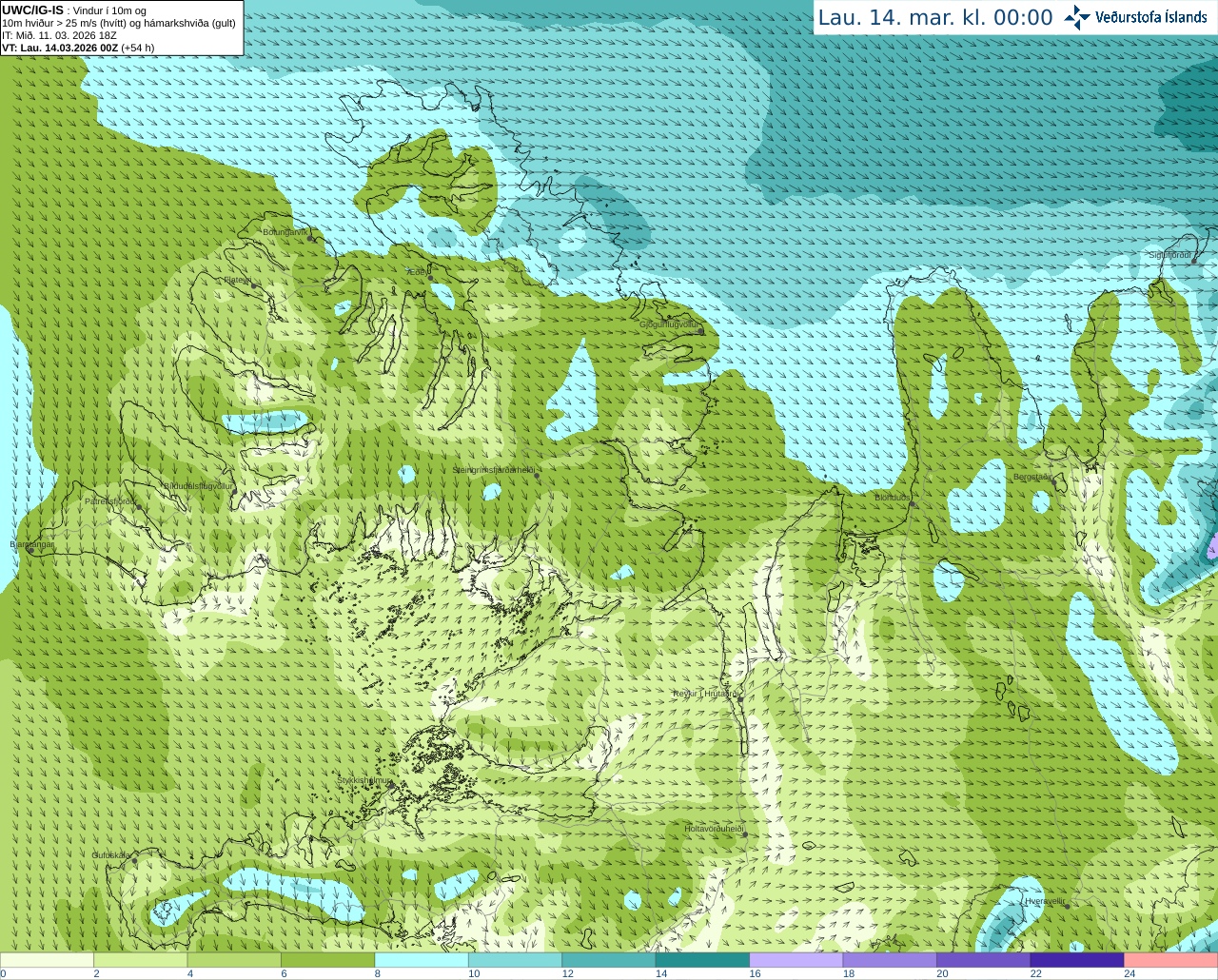Viewport: 1218px width, 980px height.
Task: Click the Steingrímsfjarðarheiði station label
Action: (x=493, y=470)
